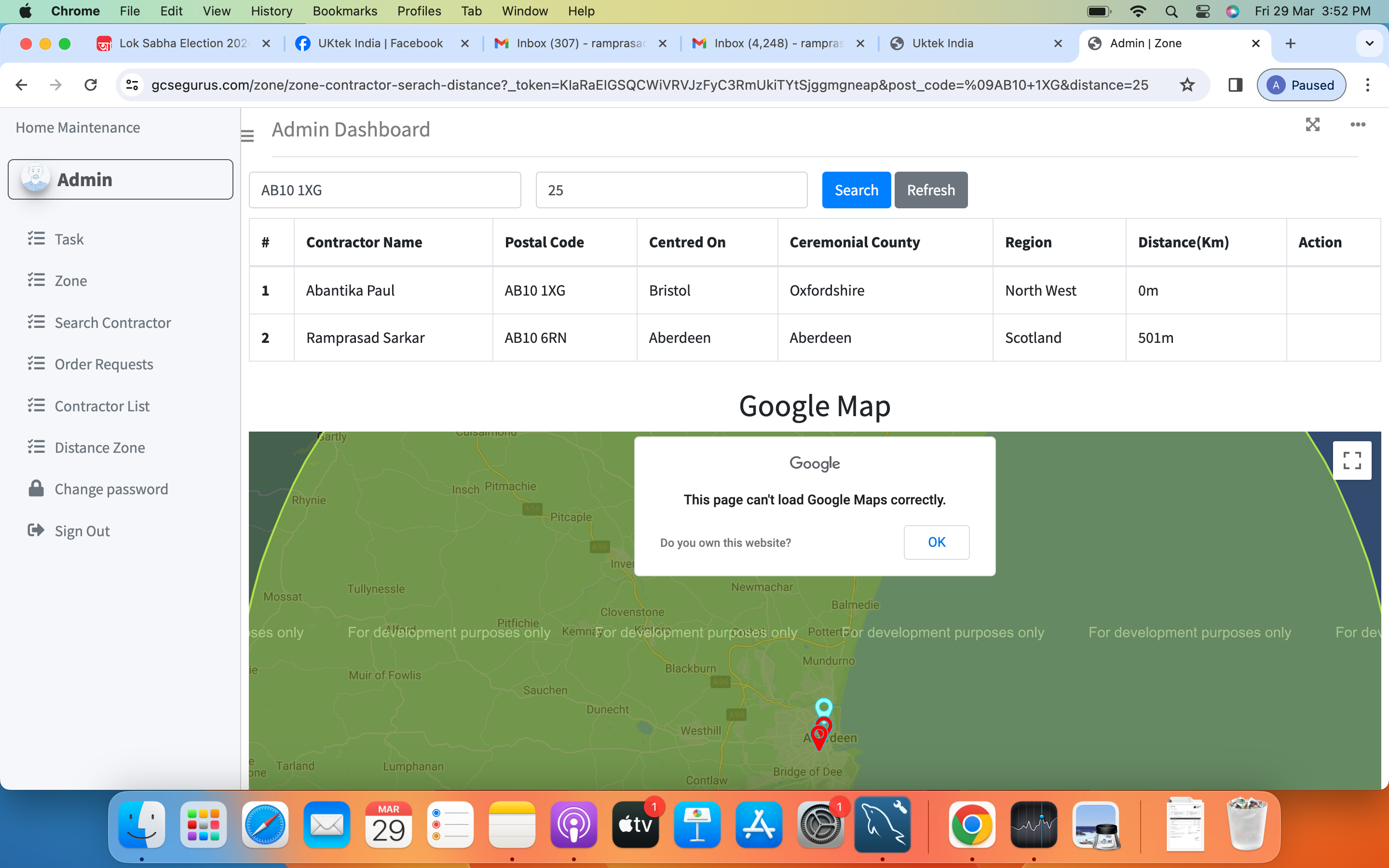This screenshot has height=868, width=1389.
Task: Switch to UKtek India Facebook tab
Action: [x=380, y=43]
